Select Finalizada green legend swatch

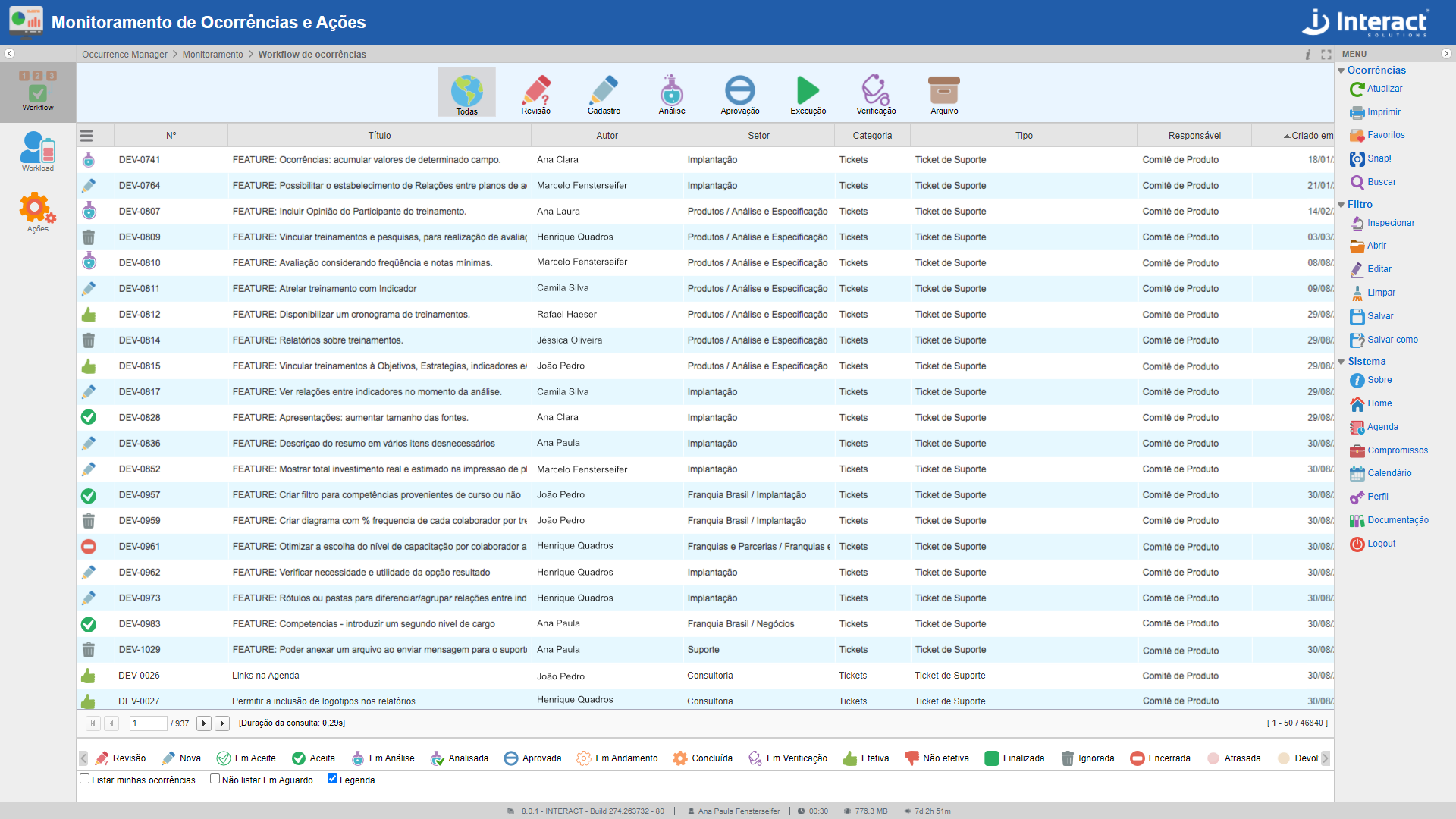pos(991,758)
